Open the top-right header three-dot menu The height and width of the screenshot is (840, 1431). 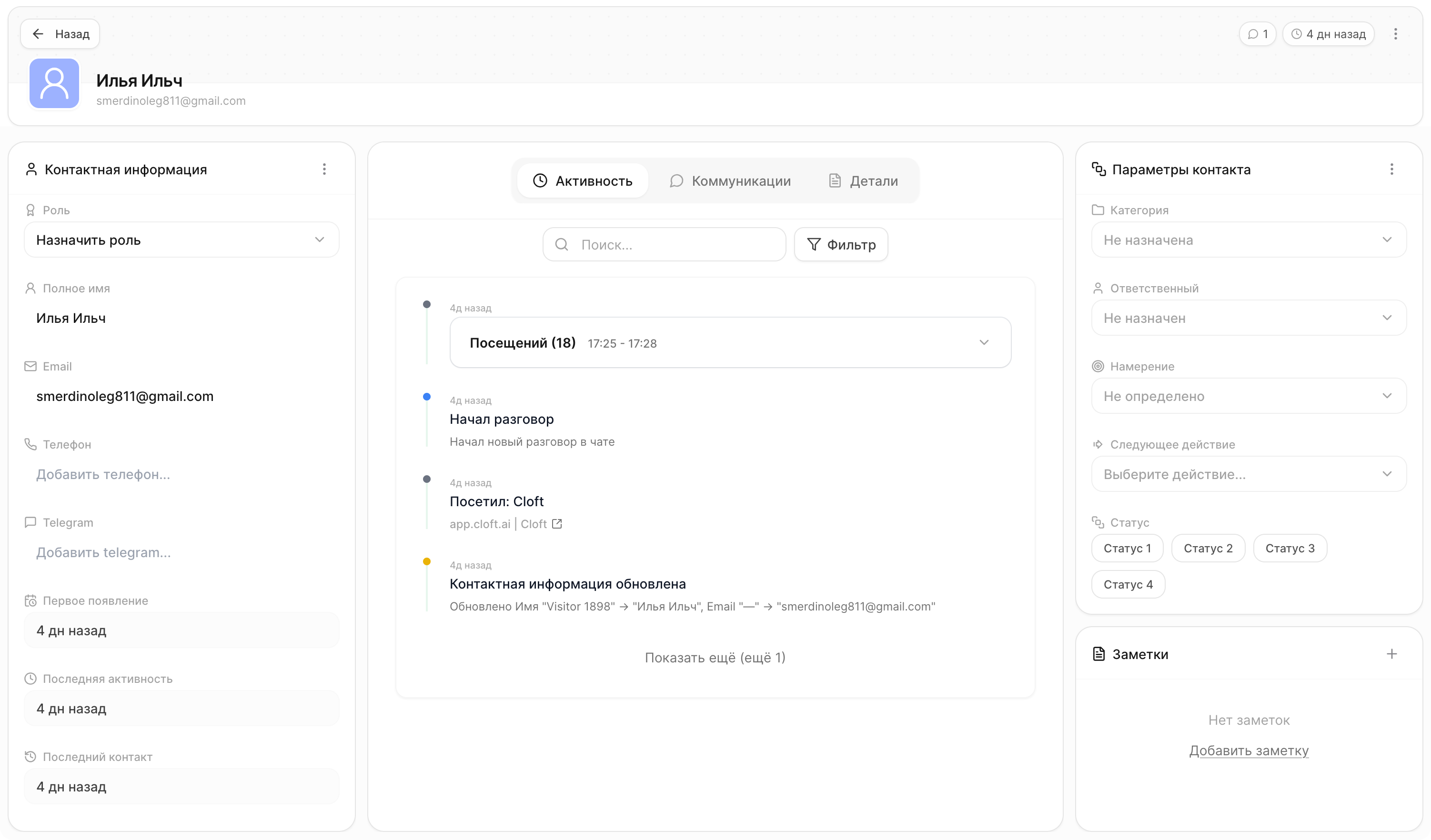[1395, 34]
